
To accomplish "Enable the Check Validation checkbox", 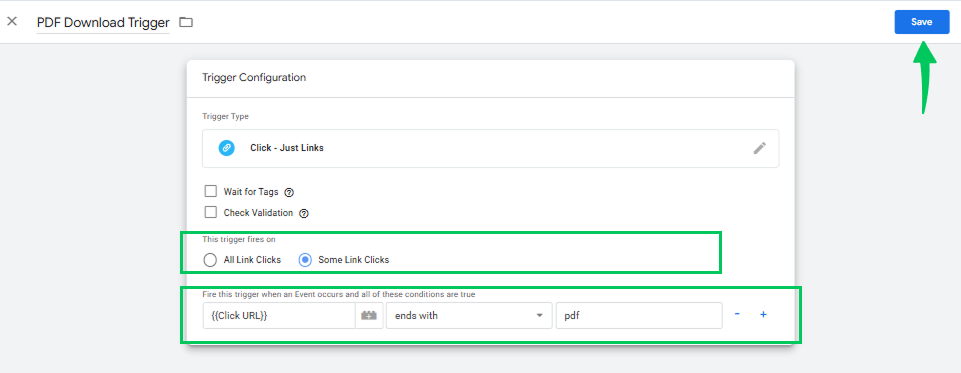I will click(211, 213).
